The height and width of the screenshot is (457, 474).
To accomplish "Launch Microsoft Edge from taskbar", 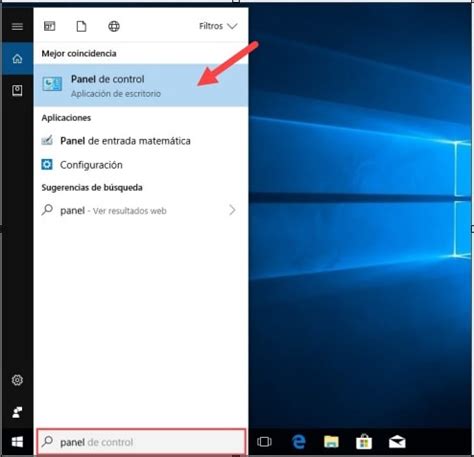I will point(299,442).
